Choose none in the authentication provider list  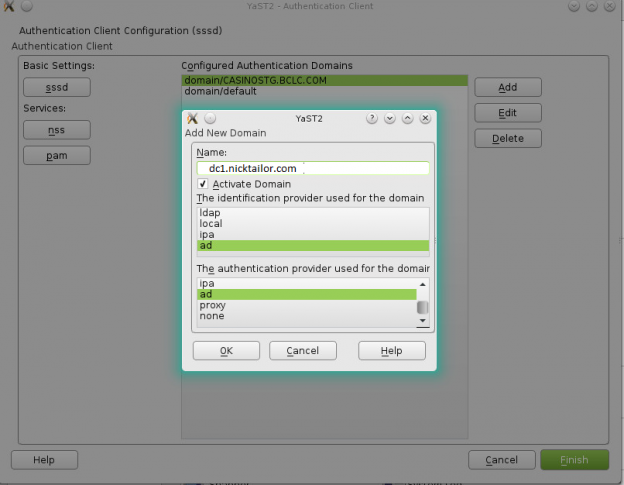click(212, 316)
